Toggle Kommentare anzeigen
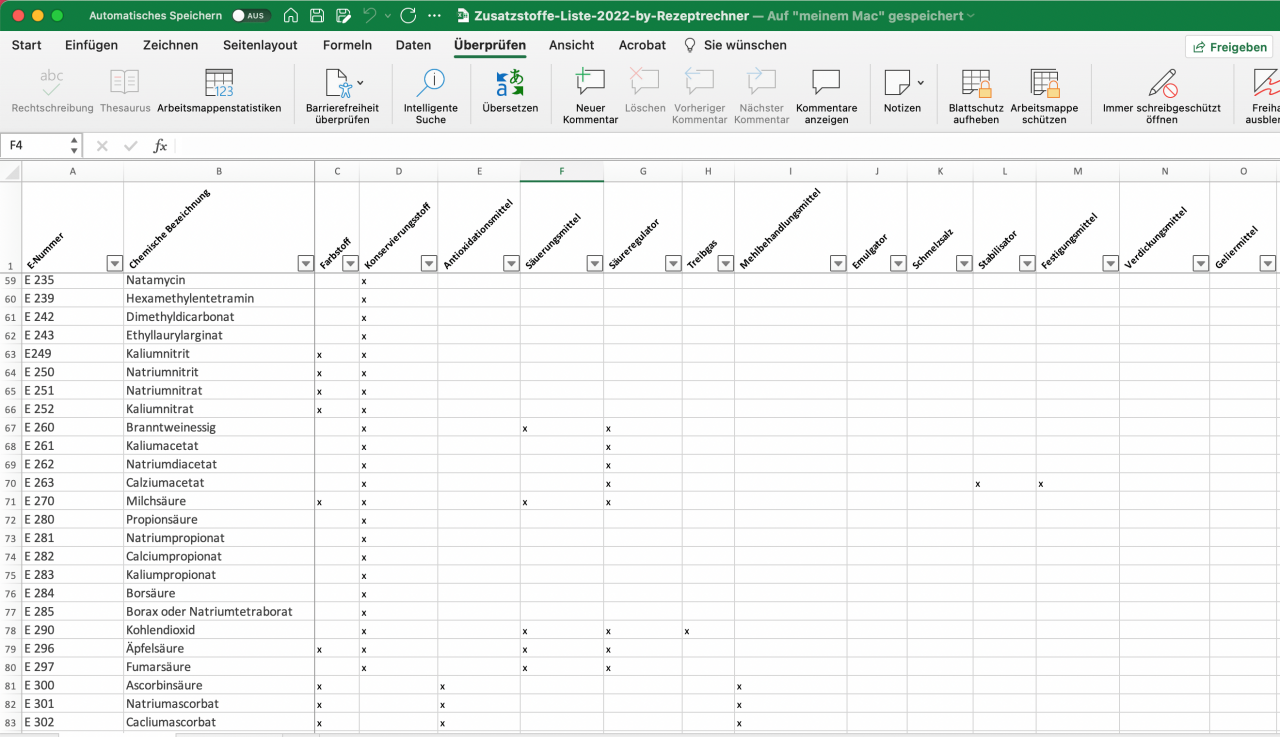The image size is (1280, 737). (x=824, y=95)
